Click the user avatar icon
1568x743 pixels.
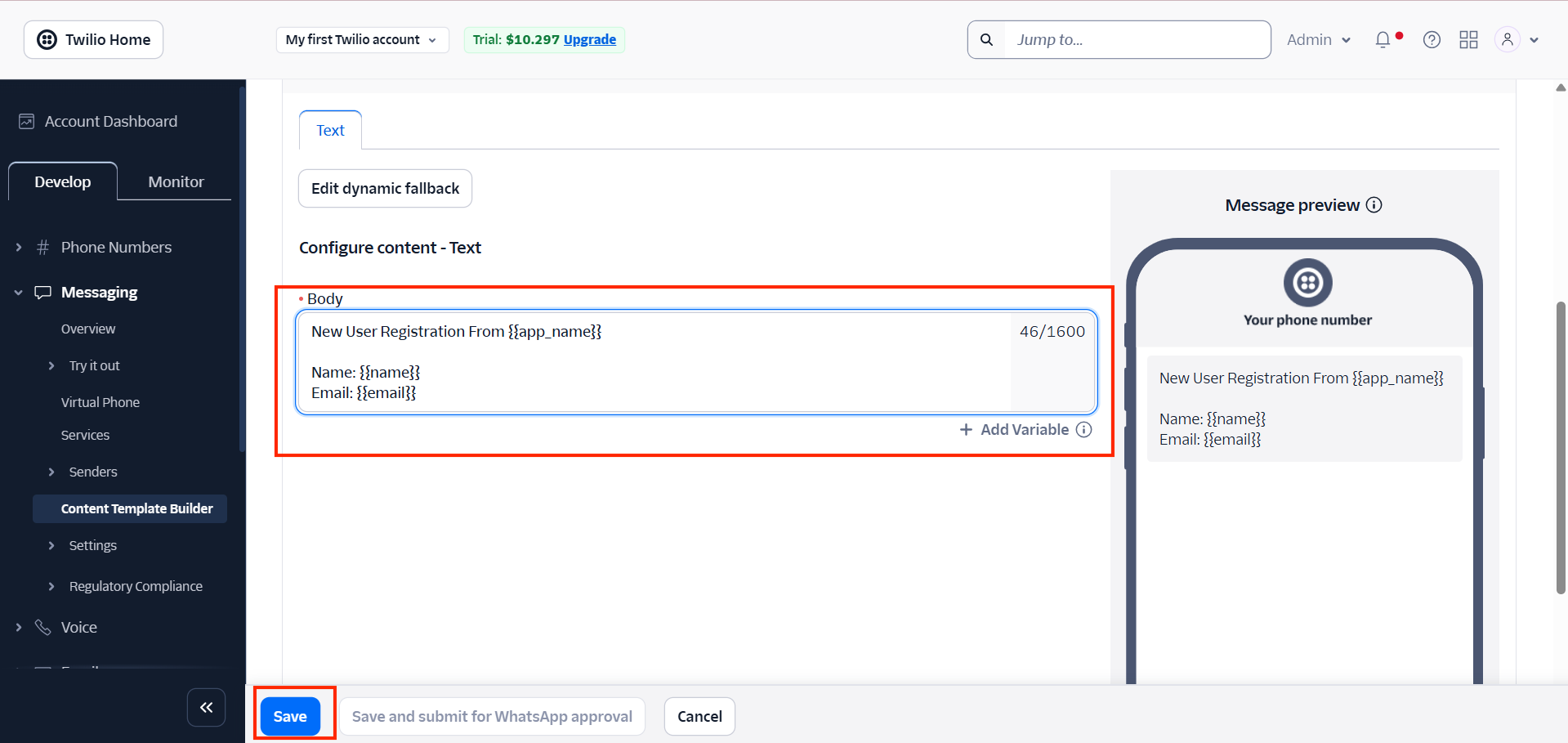click(x=1506, y=39)
